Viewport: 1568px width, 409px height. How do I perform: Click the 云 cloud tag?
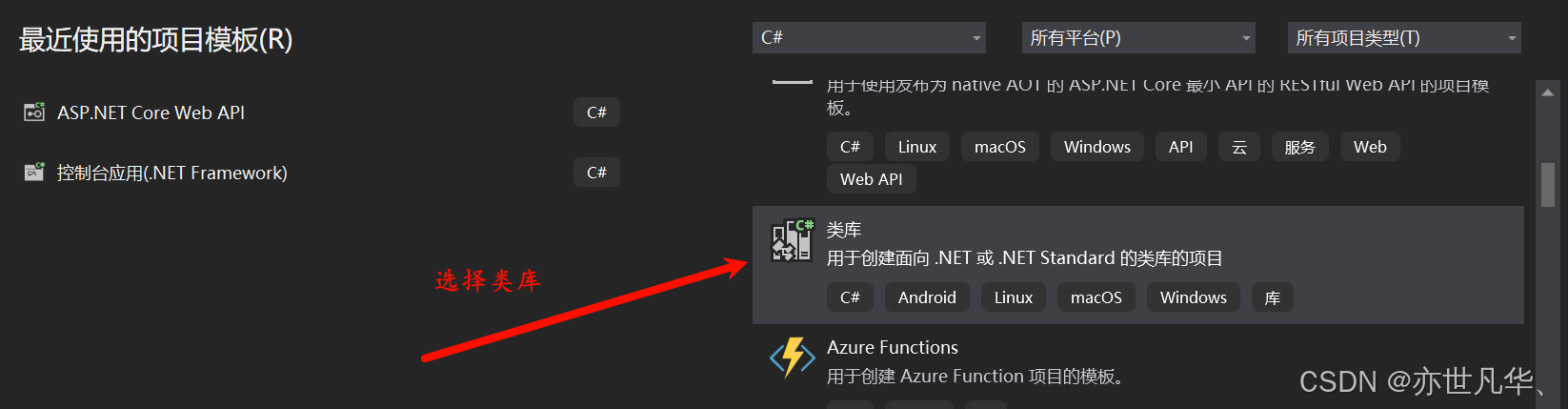(x=1238, y=147)
